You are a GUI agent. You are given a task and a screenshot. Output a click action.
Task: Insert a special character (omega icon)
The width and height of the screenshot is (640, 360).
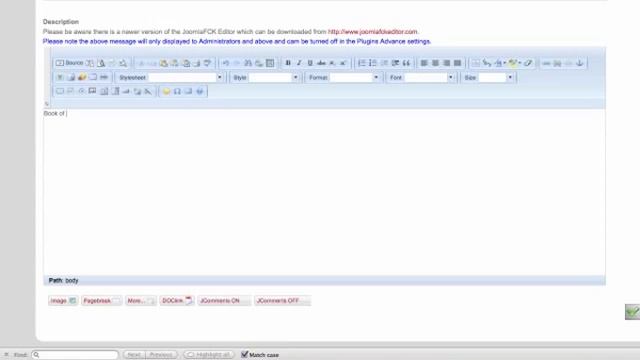coord(177,91)
